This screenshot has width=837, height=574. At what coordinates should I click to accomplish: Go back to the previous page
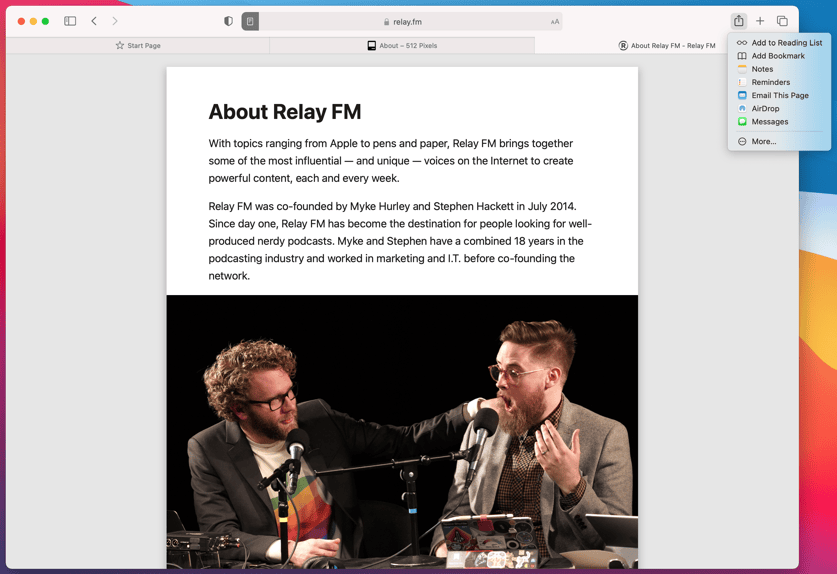[x=94, y=21]
